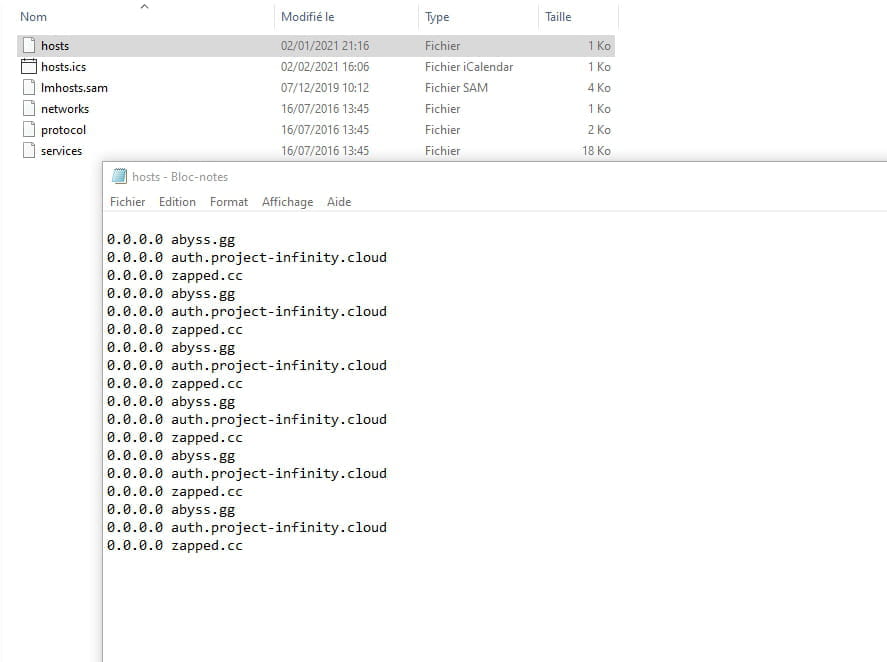Select the file named protocol

pos(63,130)
